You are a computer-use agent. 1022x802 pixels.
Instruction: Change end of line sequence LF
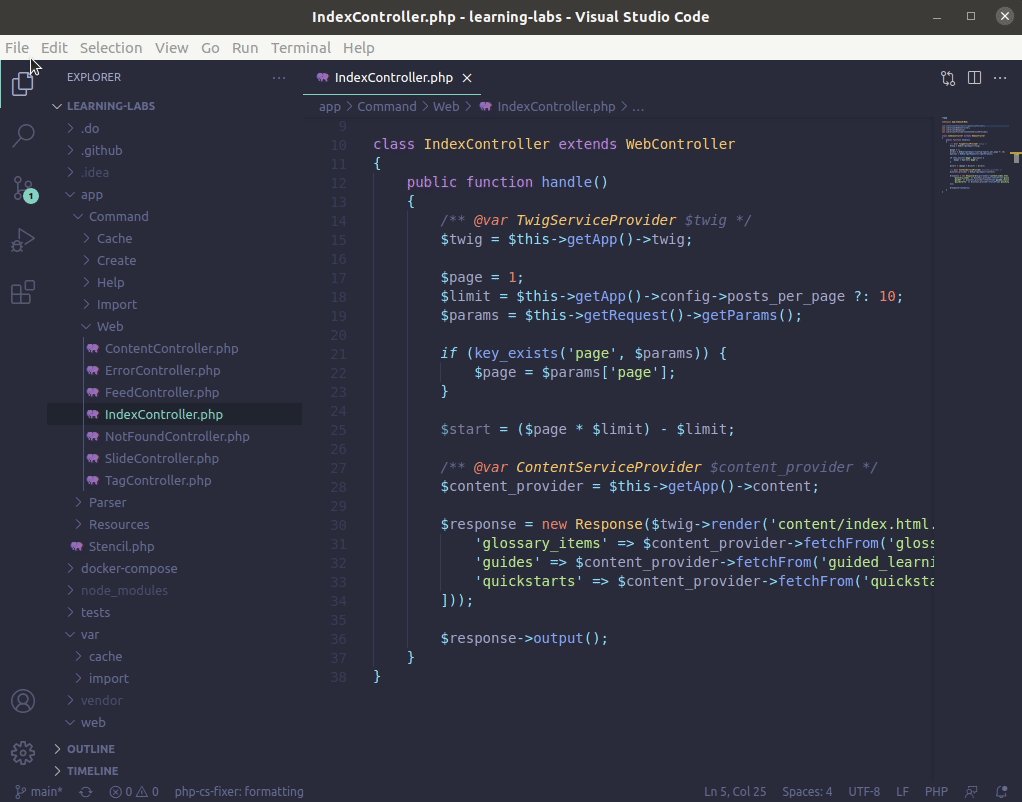[902, 792]
